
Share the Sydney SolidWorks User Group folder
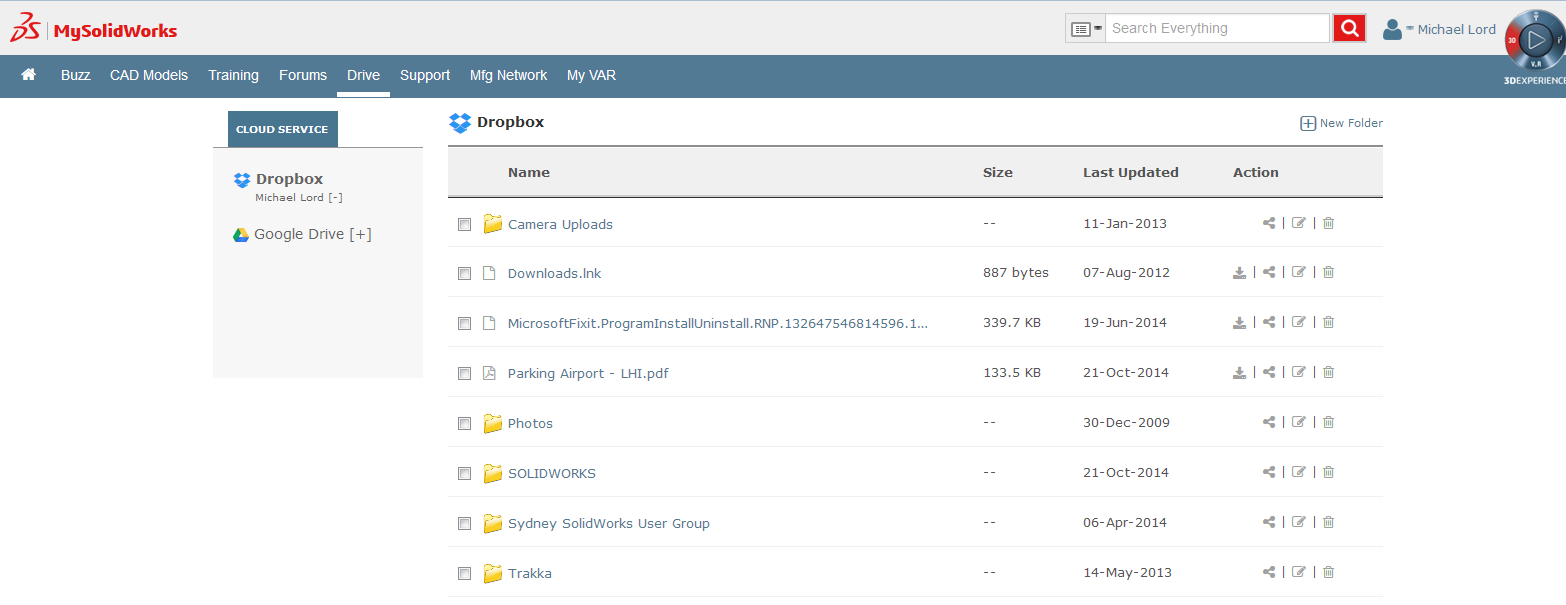point(1269,522)
